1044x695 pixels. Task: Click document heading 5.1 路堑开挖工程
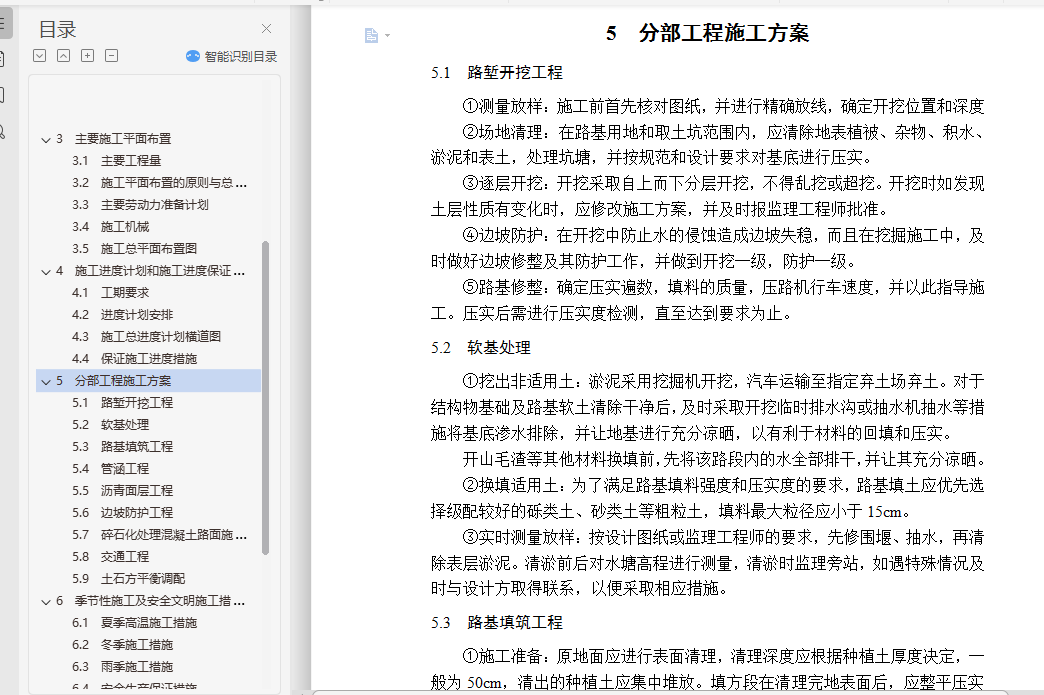(497, 73)
